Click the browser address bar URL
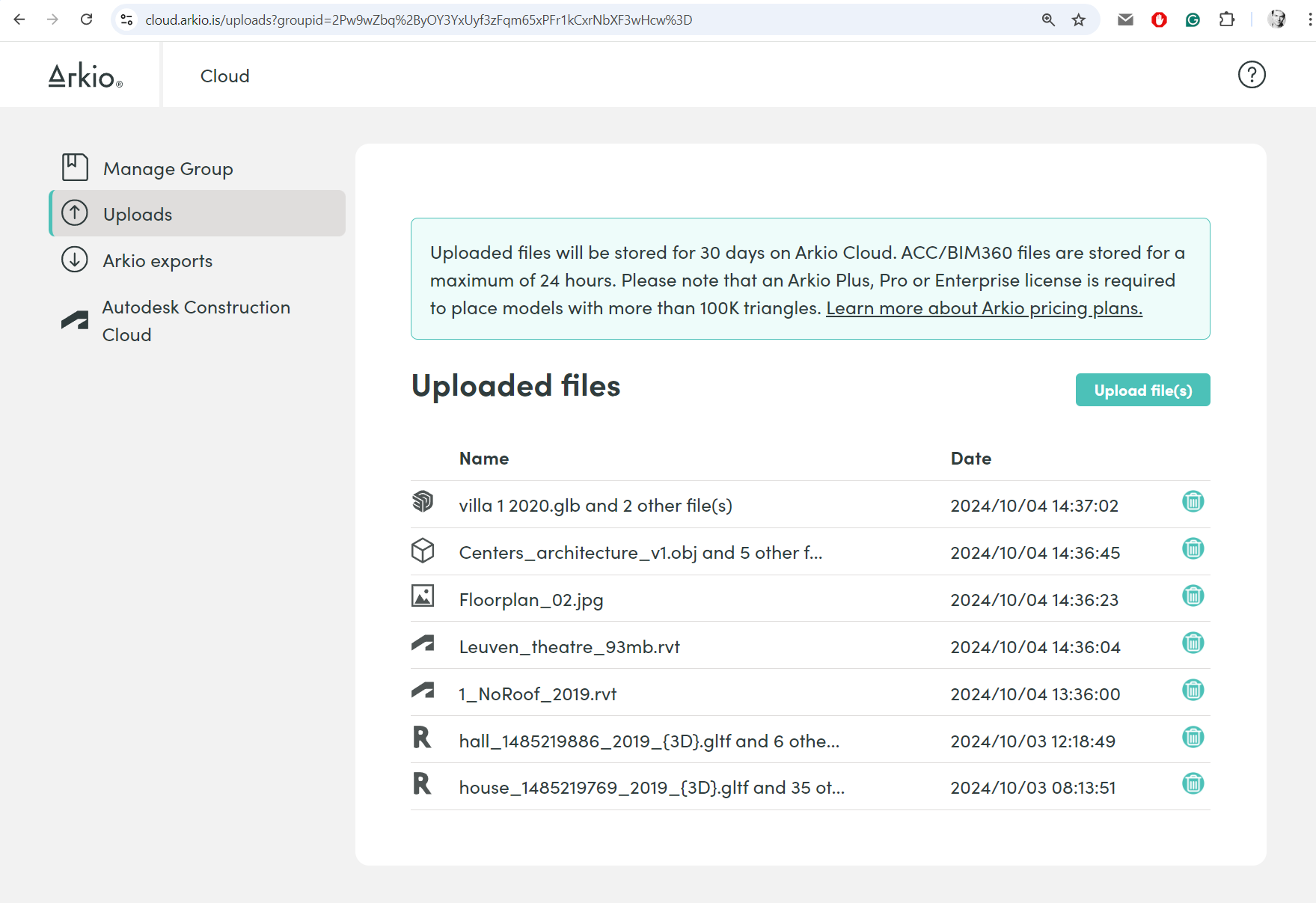 419,20
